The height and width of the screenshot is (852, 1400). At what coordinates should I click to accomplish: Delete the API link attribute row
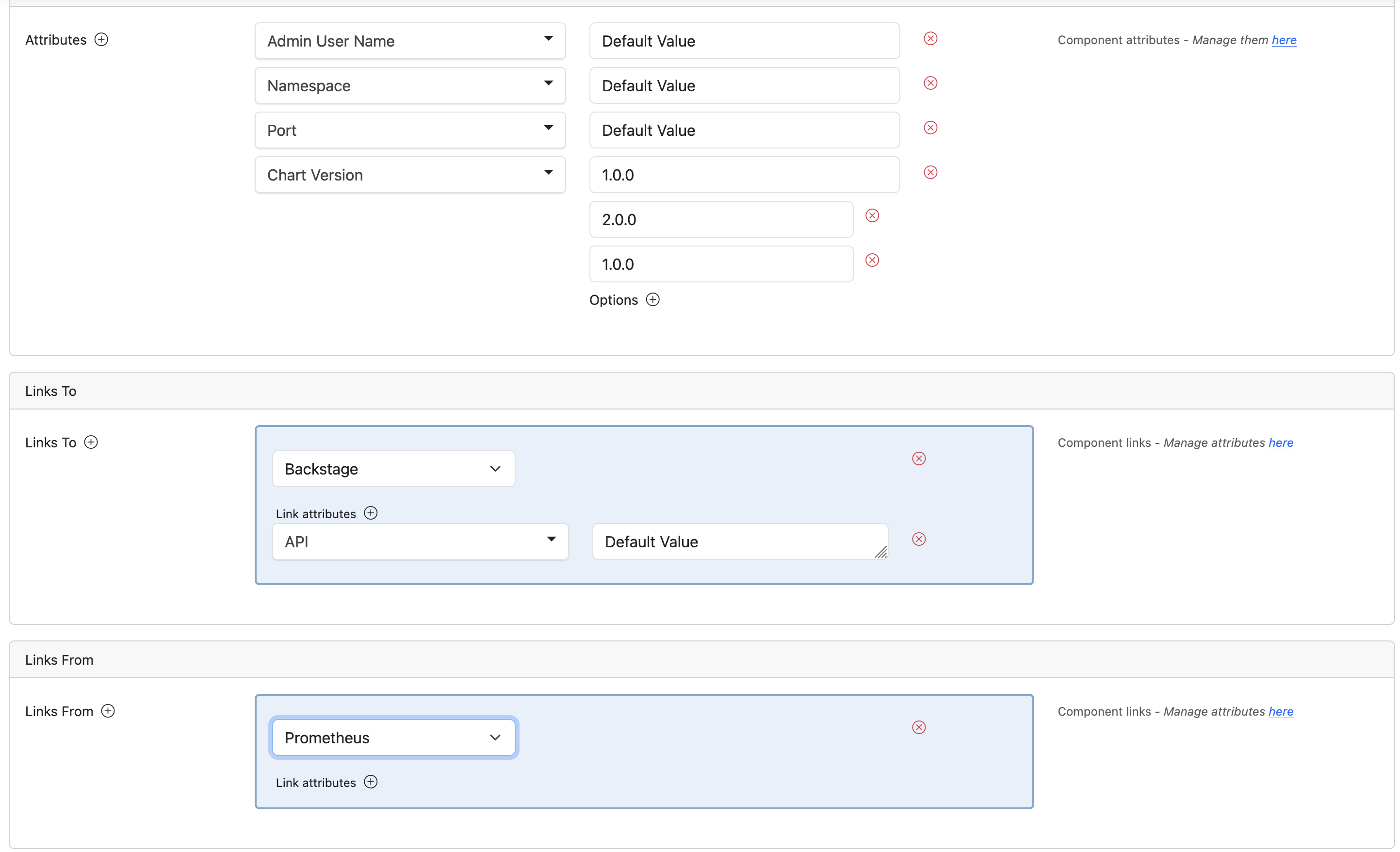(919, 540)
